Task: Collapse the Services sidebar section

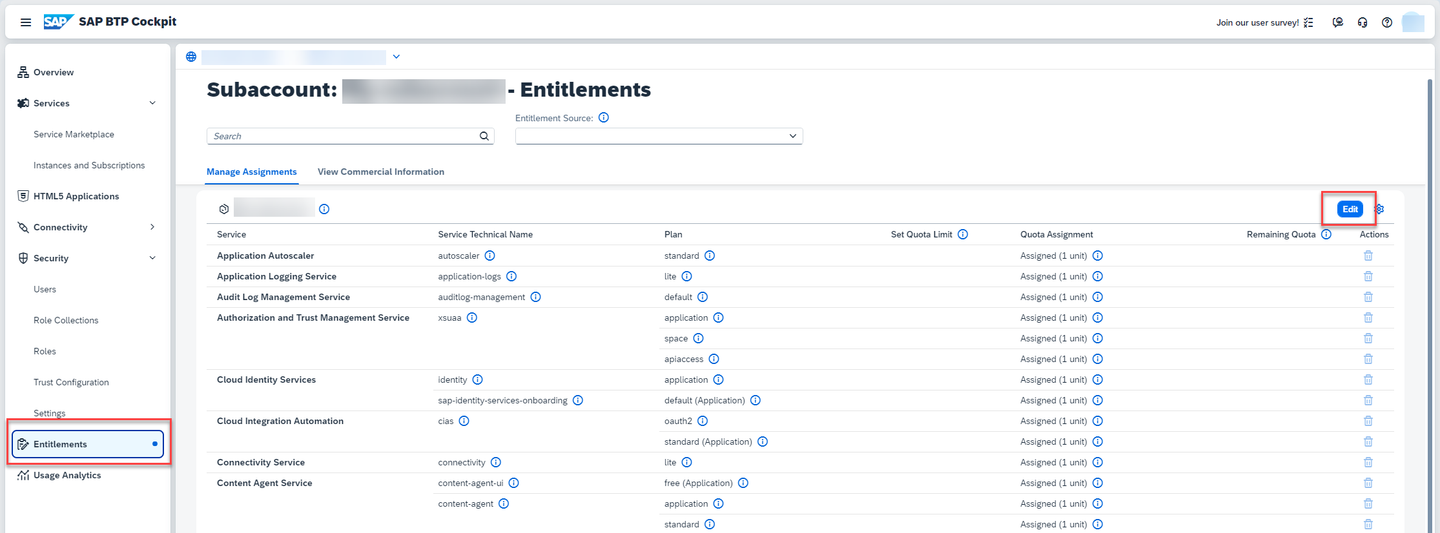Action: (x=152, y=103)
